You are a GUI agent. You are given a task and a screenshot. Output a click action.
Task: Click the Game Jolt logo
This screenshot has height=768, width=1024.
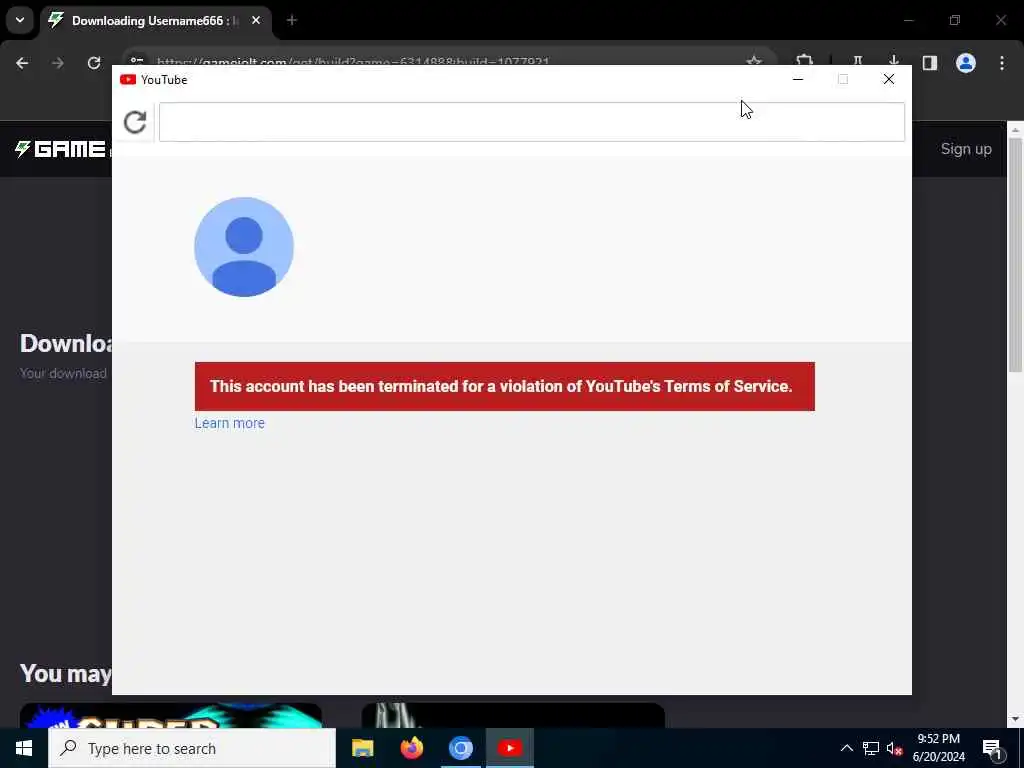click(63, 149)
